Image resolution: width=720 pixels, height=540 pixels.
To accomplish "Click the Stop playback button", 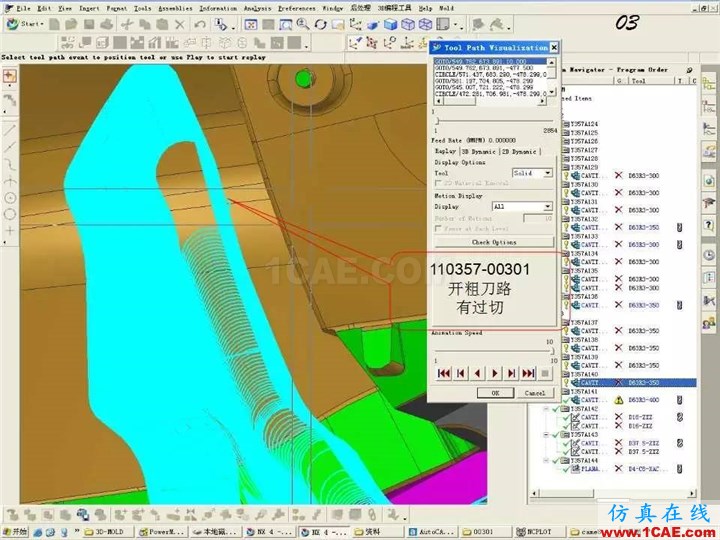I will point(545,373).
